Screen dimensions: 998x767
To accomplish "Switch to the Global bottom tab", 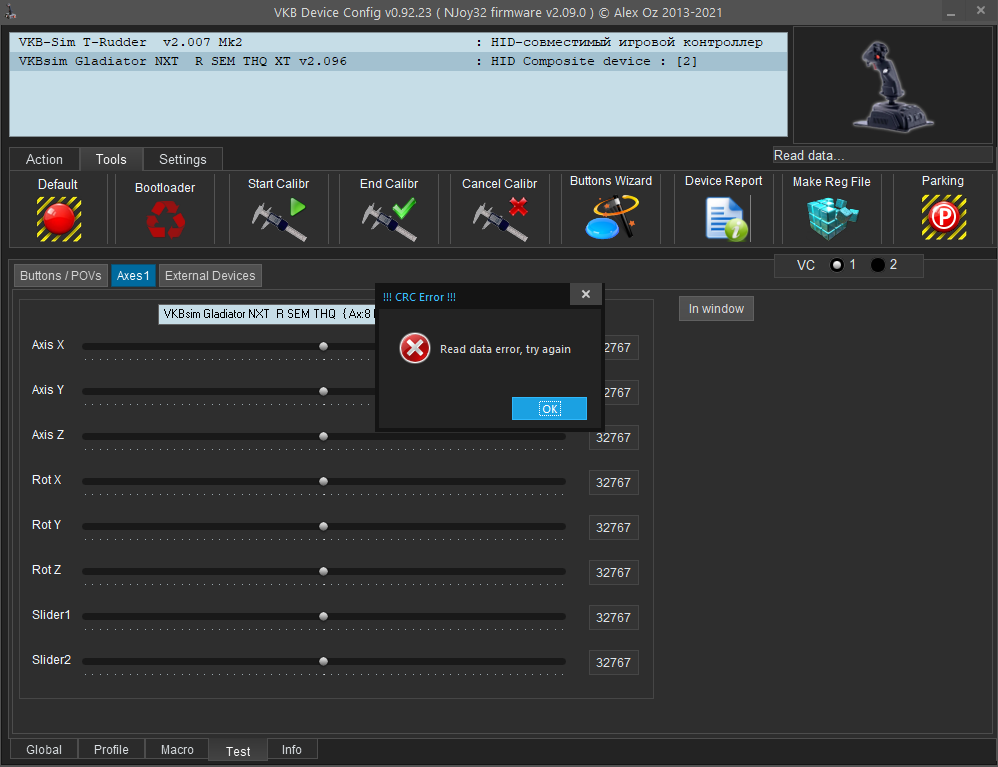I will [44, 750].
